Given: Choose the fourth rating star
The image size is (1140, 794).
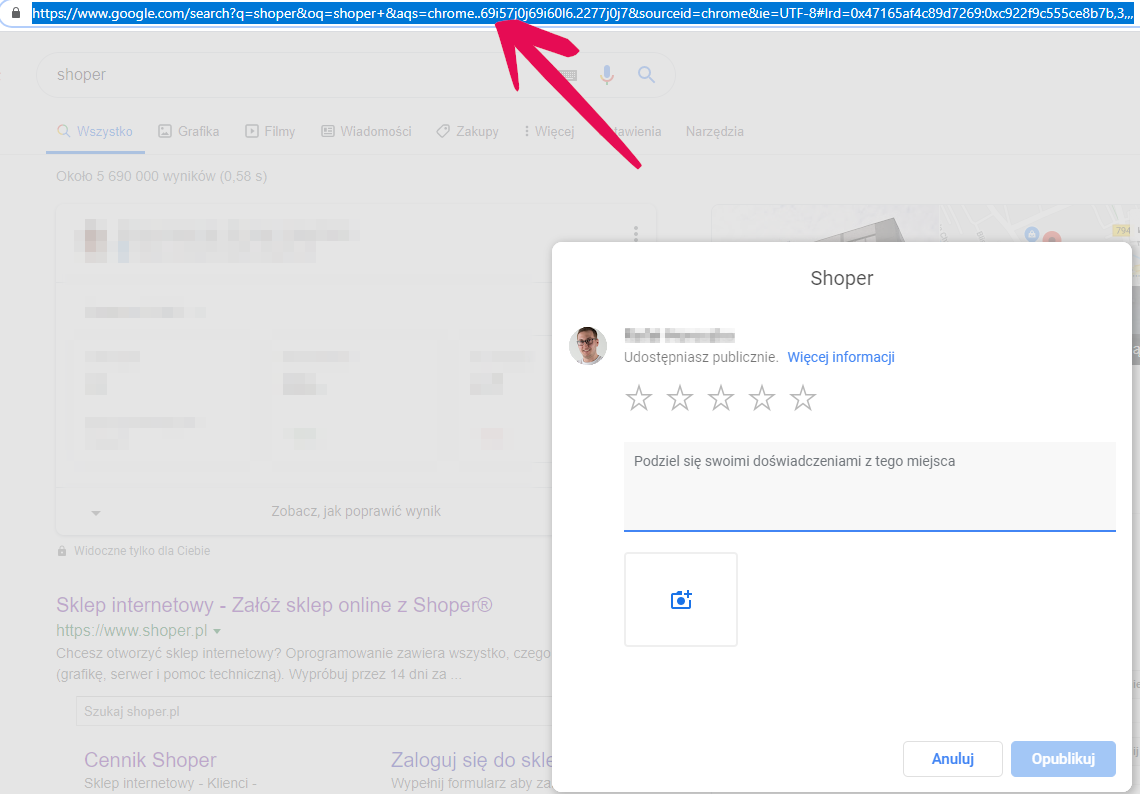Looking at the screenshot, I should coord(762,399).
